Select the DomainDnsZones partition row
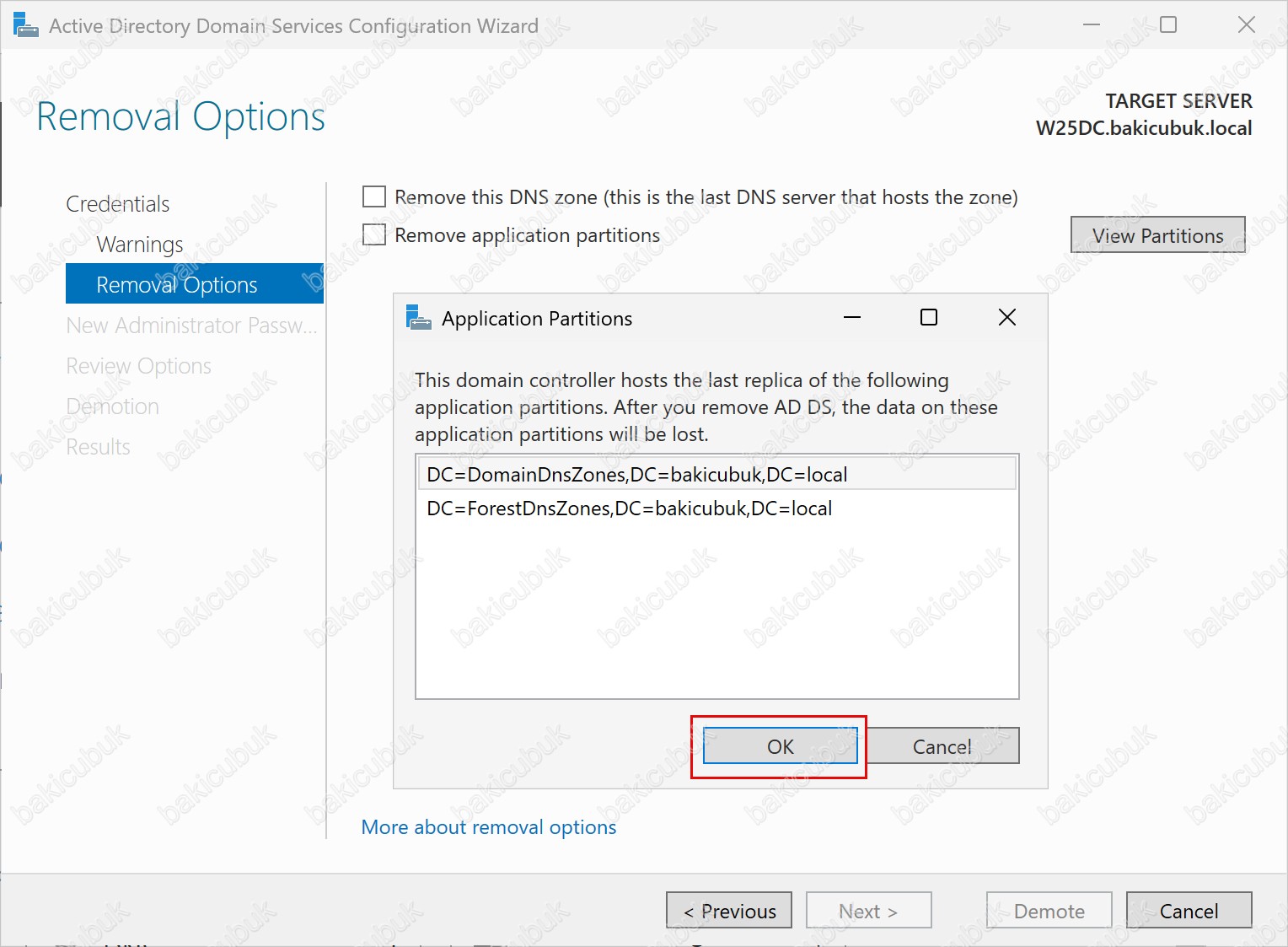 [x=716, y=474]
